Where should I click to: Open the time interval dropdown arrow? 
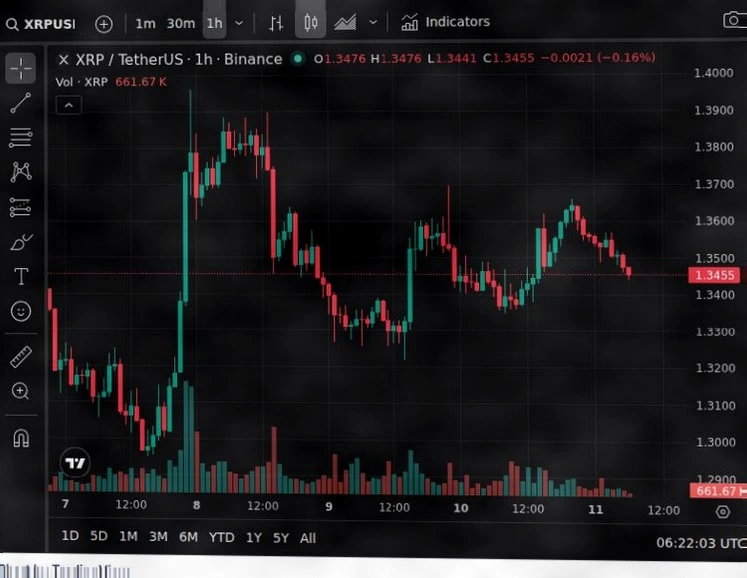tap(239, 23)
